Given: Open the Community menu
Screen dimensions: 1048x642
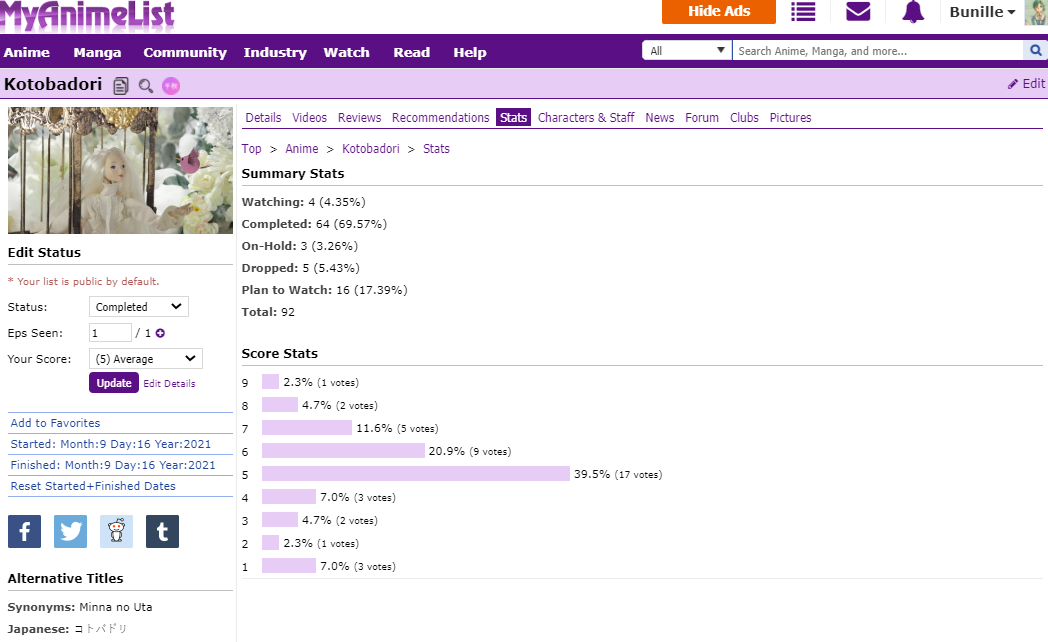Looking at the screenshot, I should click(185, 52).
